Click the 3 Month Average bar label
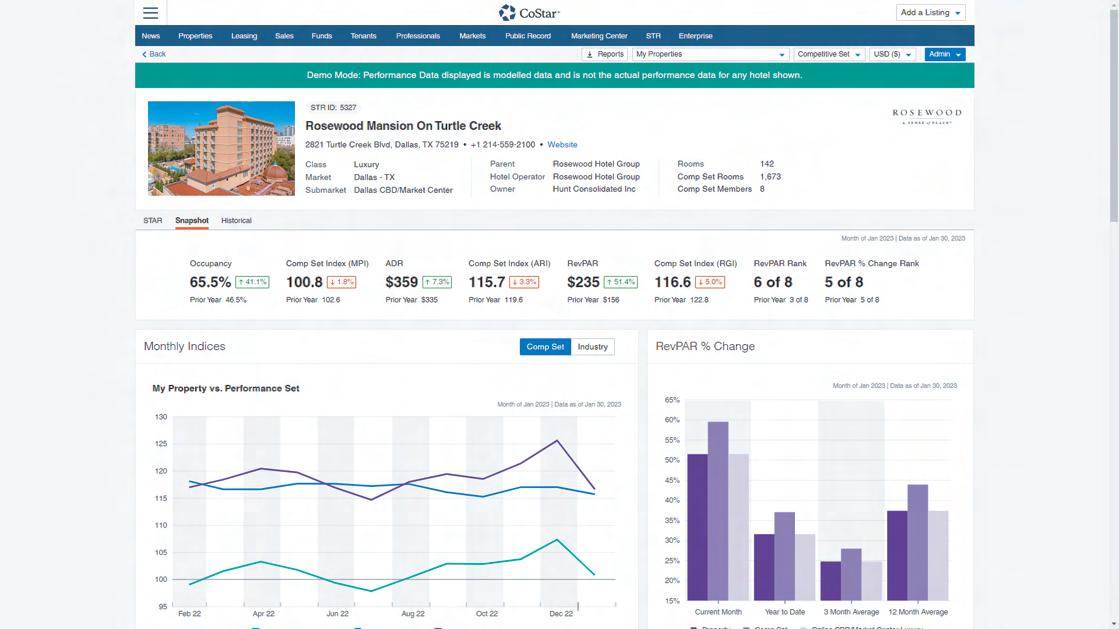The width and height of the screenshot is (1119, 629). pos(851,612)
